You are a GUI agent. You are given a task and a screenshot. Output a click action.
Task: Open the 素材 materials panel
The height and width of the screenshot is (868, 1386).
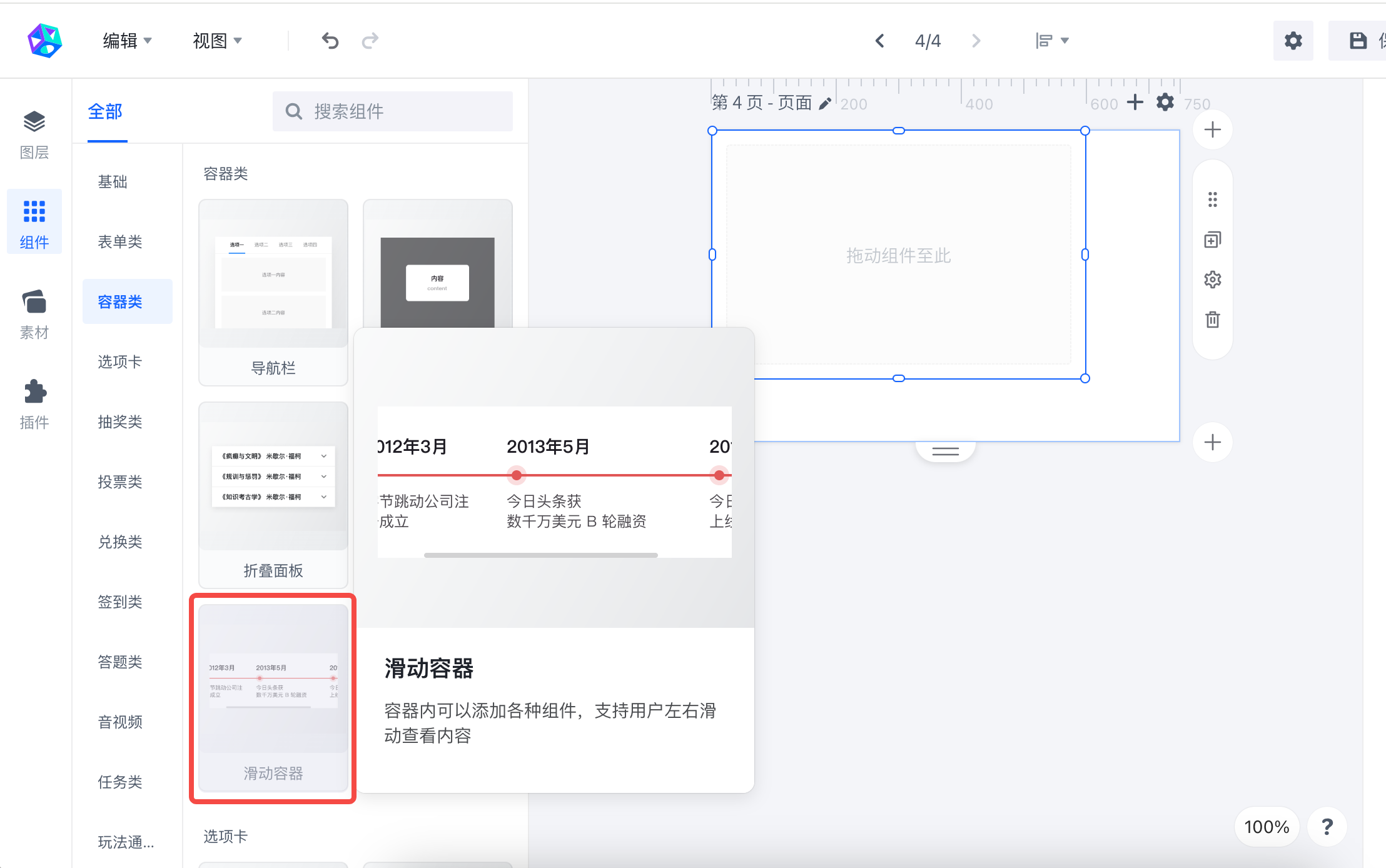pyautogui.click(x=34, y=315)
